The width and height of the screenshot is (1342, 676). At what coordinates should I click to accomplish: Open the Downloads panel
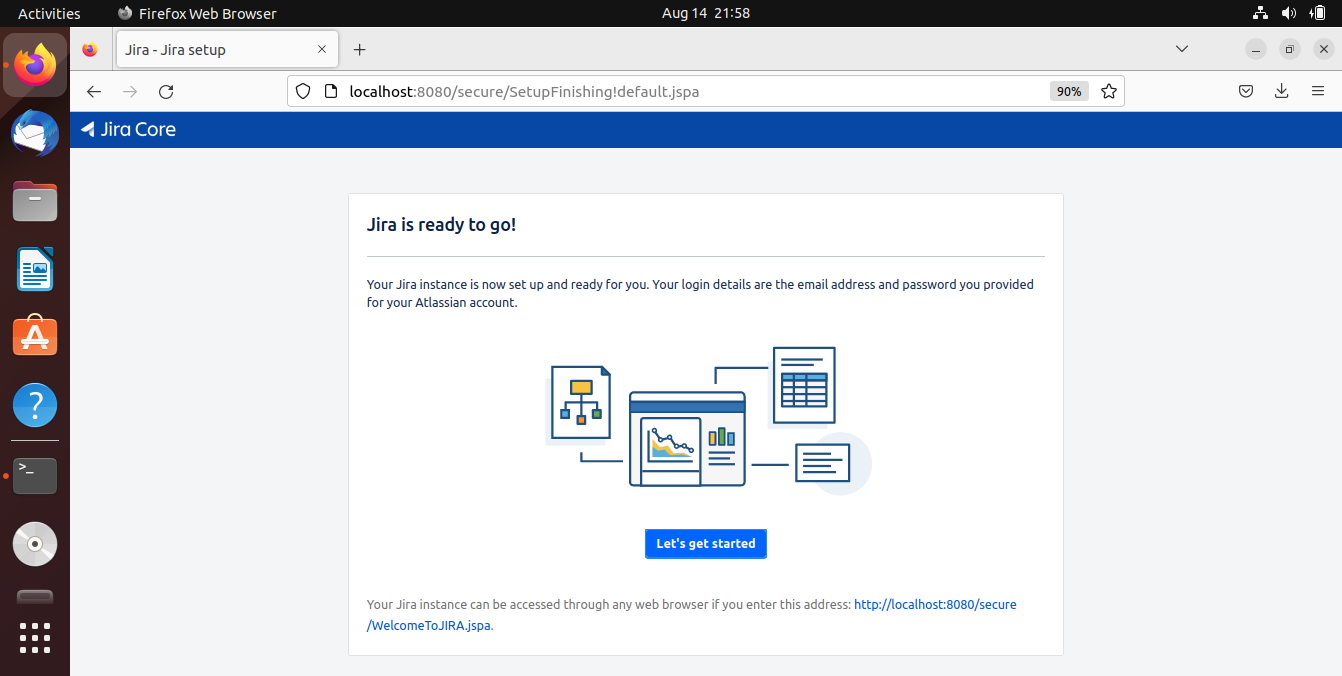pyautogui.click(x=1281, y=91)
